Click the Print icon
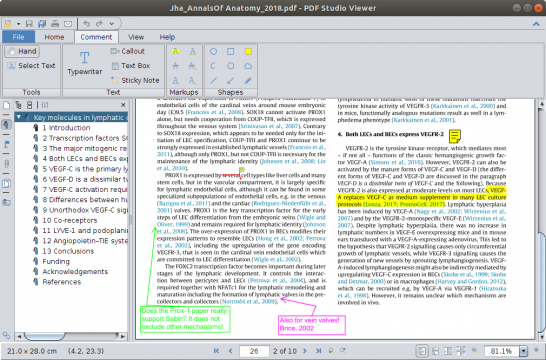 pyautogui.click(x=55, y=24)
